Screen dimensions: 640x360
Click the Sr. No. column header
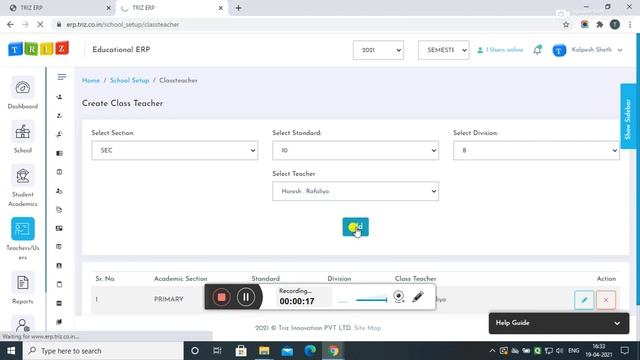[105, 279]
